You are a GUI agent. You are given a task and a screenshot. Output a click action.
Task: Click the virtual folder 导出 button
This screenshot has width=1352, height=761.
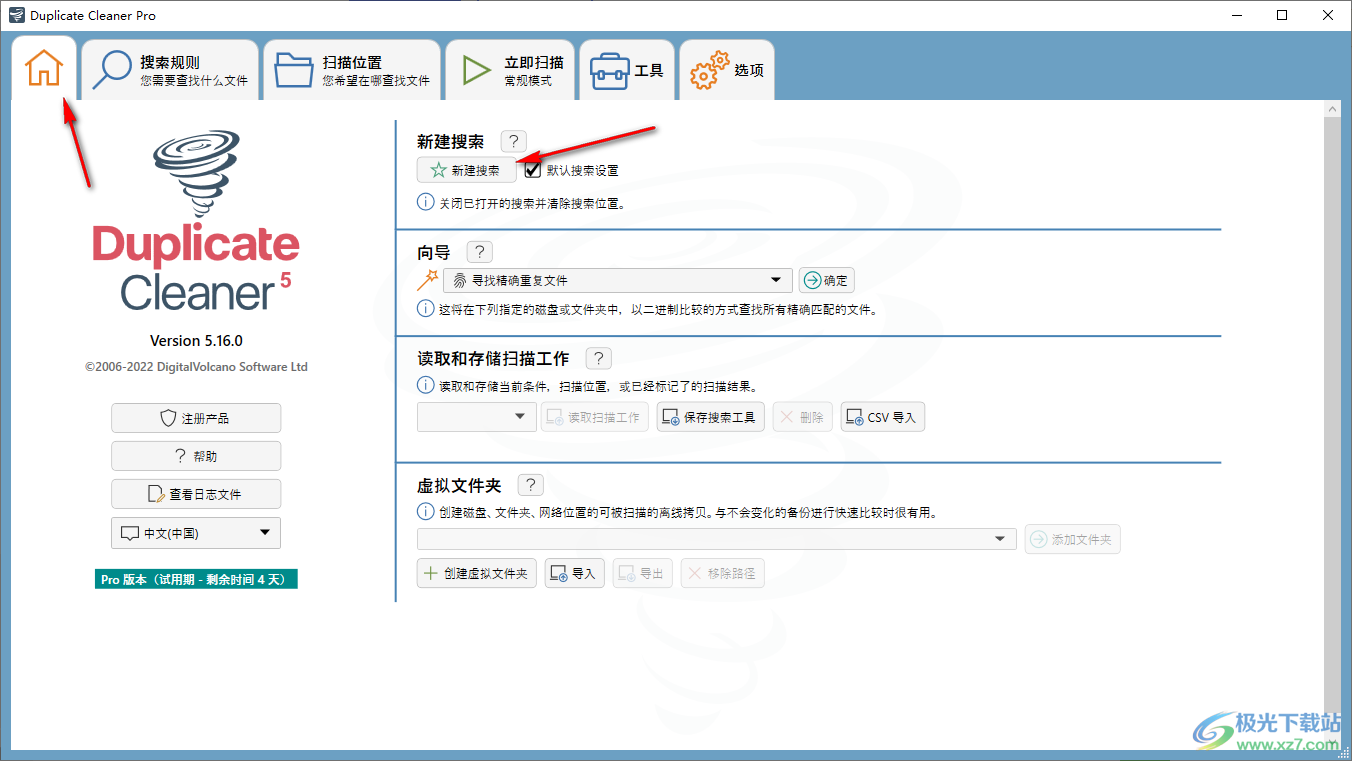tap(642, 573)
